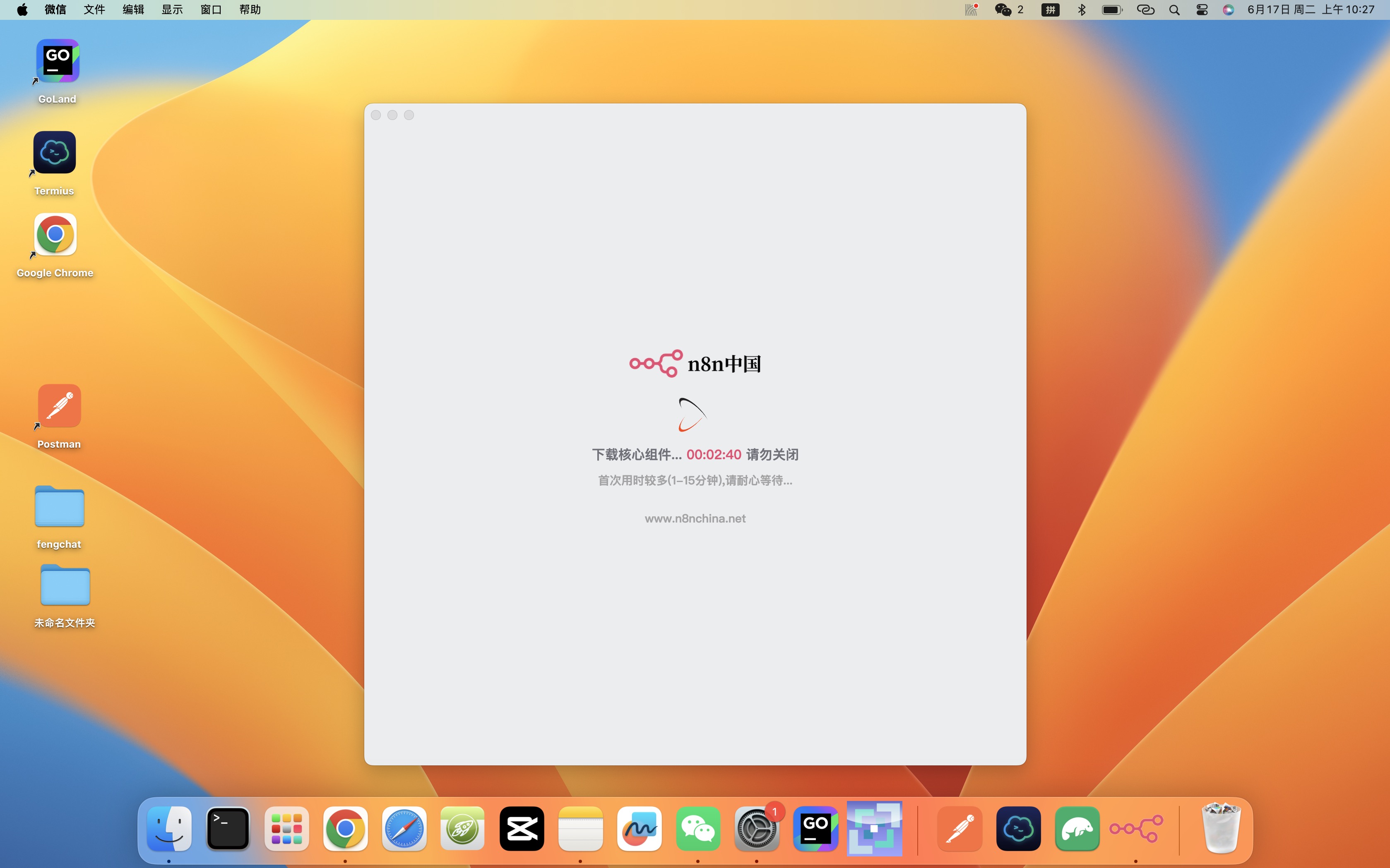Viewport: 1390px width, 868px height.
Task: Activate Siri from the menu bar
Action: tap(1229, 10)
